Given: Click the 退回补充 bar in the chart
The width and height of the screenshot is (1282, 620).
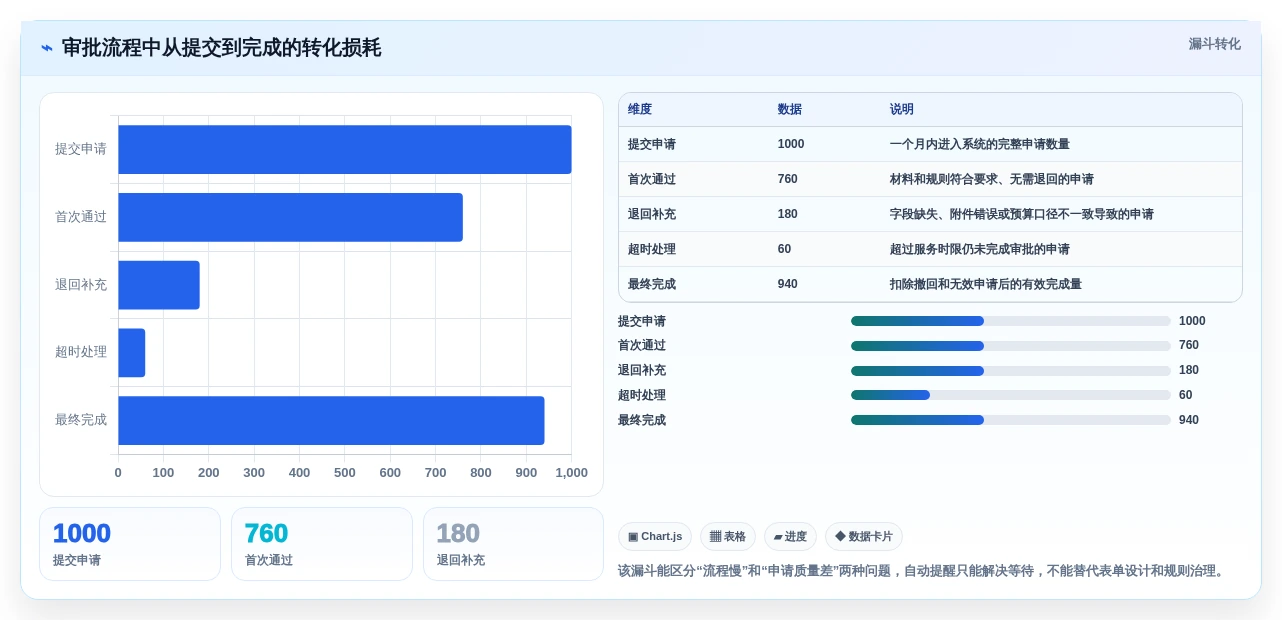Looking at the screenshot, I should pos(159,285).
